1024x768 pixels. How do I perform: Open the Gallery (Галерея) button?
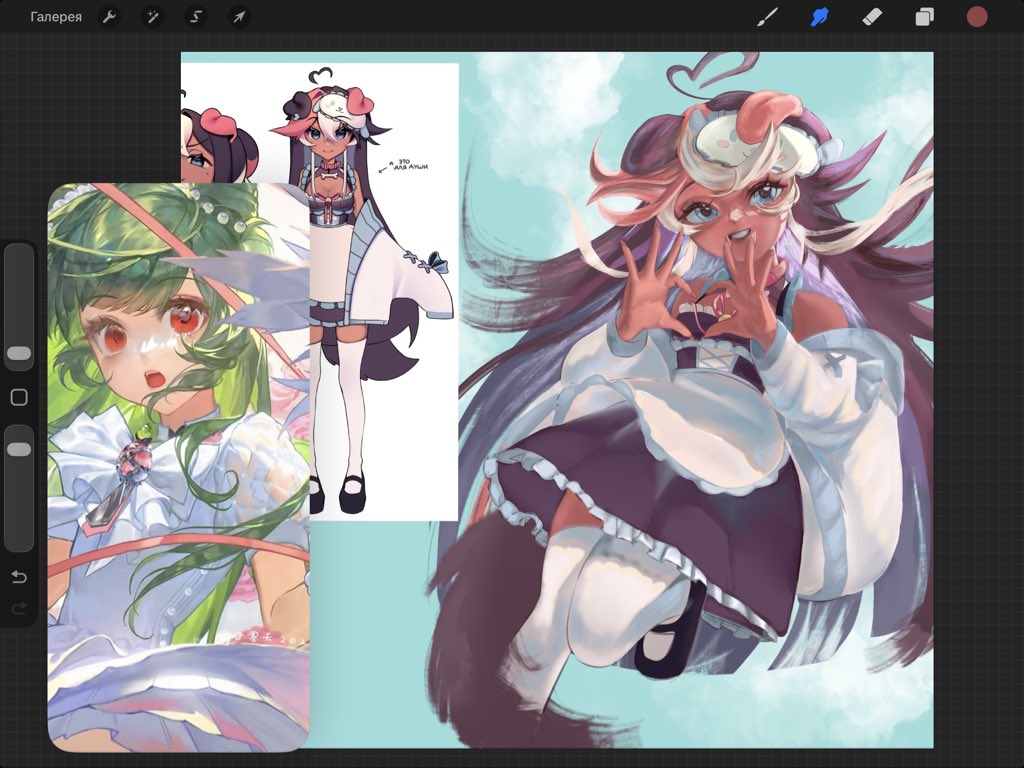coord(56,17)
